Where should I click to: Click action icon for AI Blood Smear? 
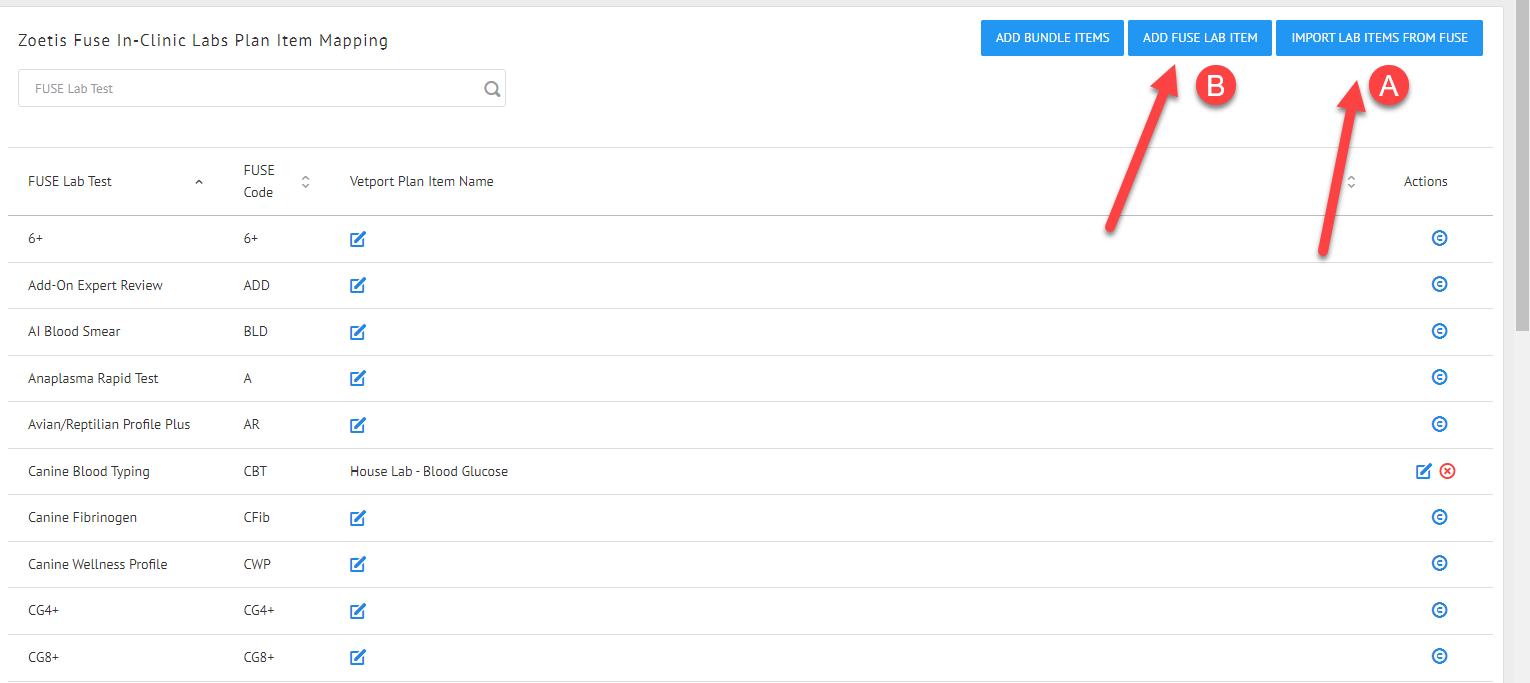[1440, 331]
